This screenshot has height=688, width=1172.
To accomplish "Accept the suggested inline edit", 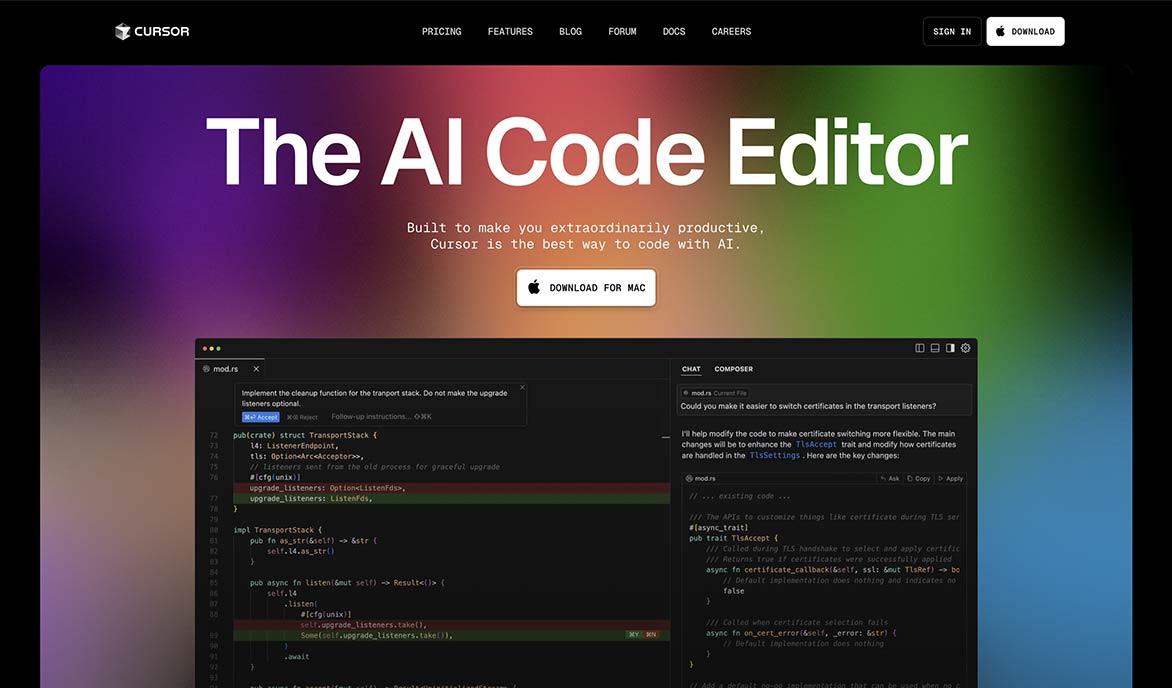I will click(x=260, y=417).
